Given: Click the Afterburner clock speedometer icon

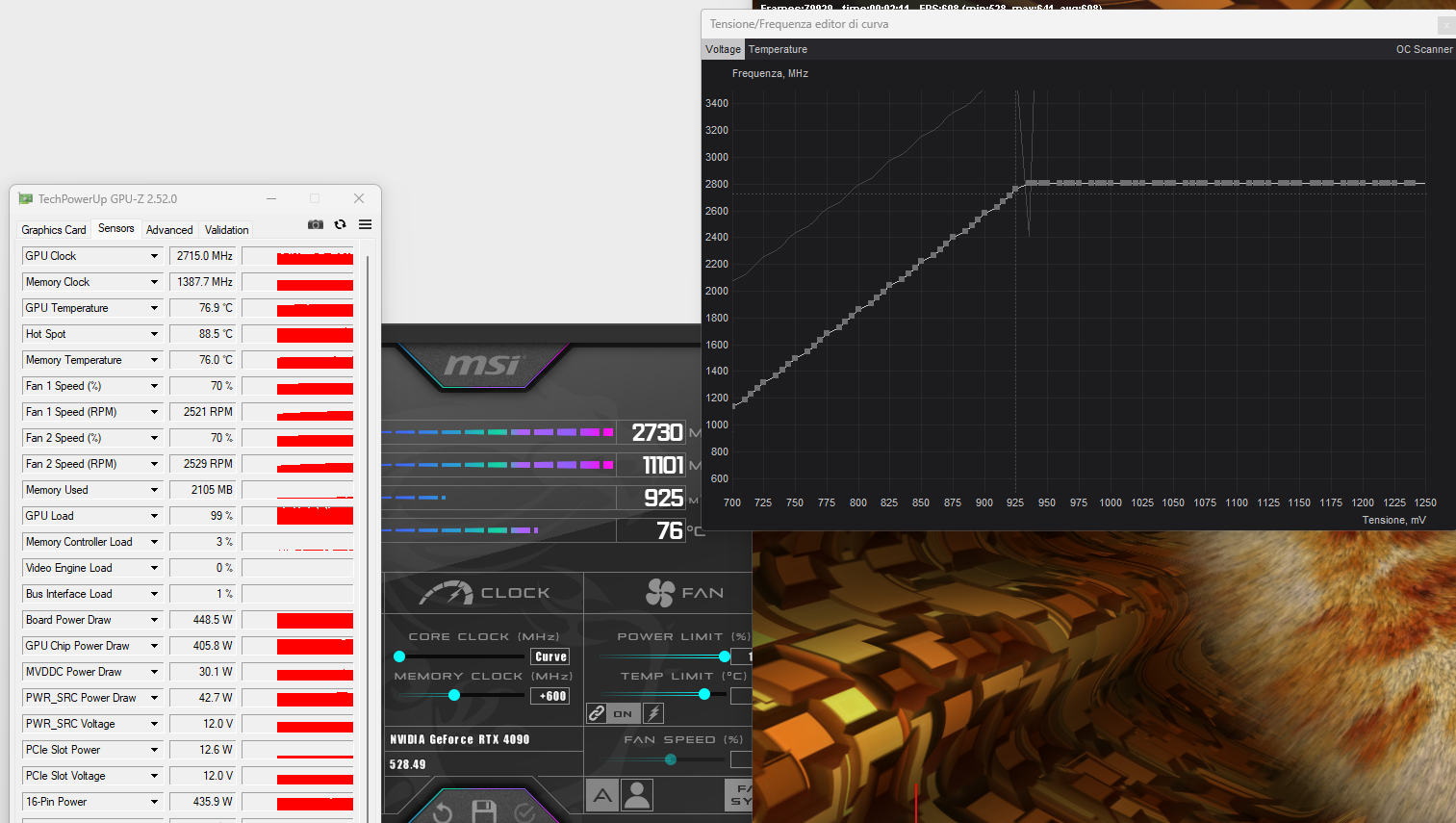Looking at the screenshot, I should tap(446, 593).
